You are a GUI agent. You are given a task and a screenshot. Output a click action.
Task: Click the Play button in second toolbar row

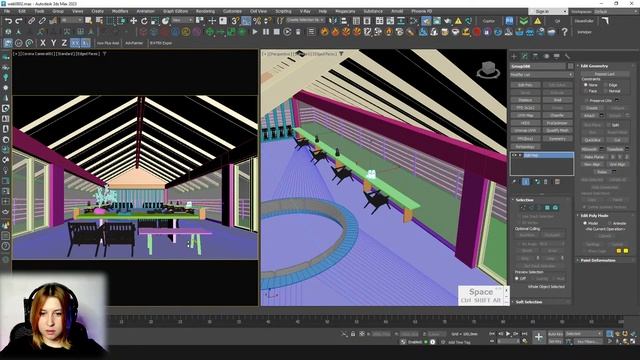pos(255,31)
